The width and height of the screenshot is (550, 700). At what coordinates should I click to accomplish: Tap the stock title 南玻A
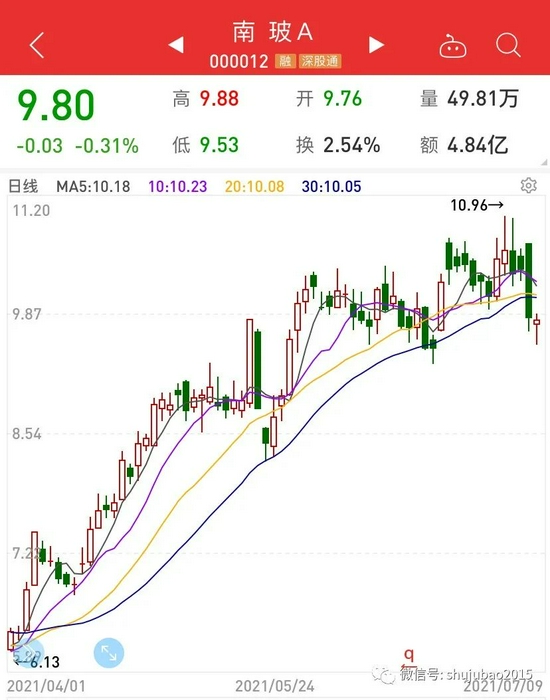tap(273, 32)
